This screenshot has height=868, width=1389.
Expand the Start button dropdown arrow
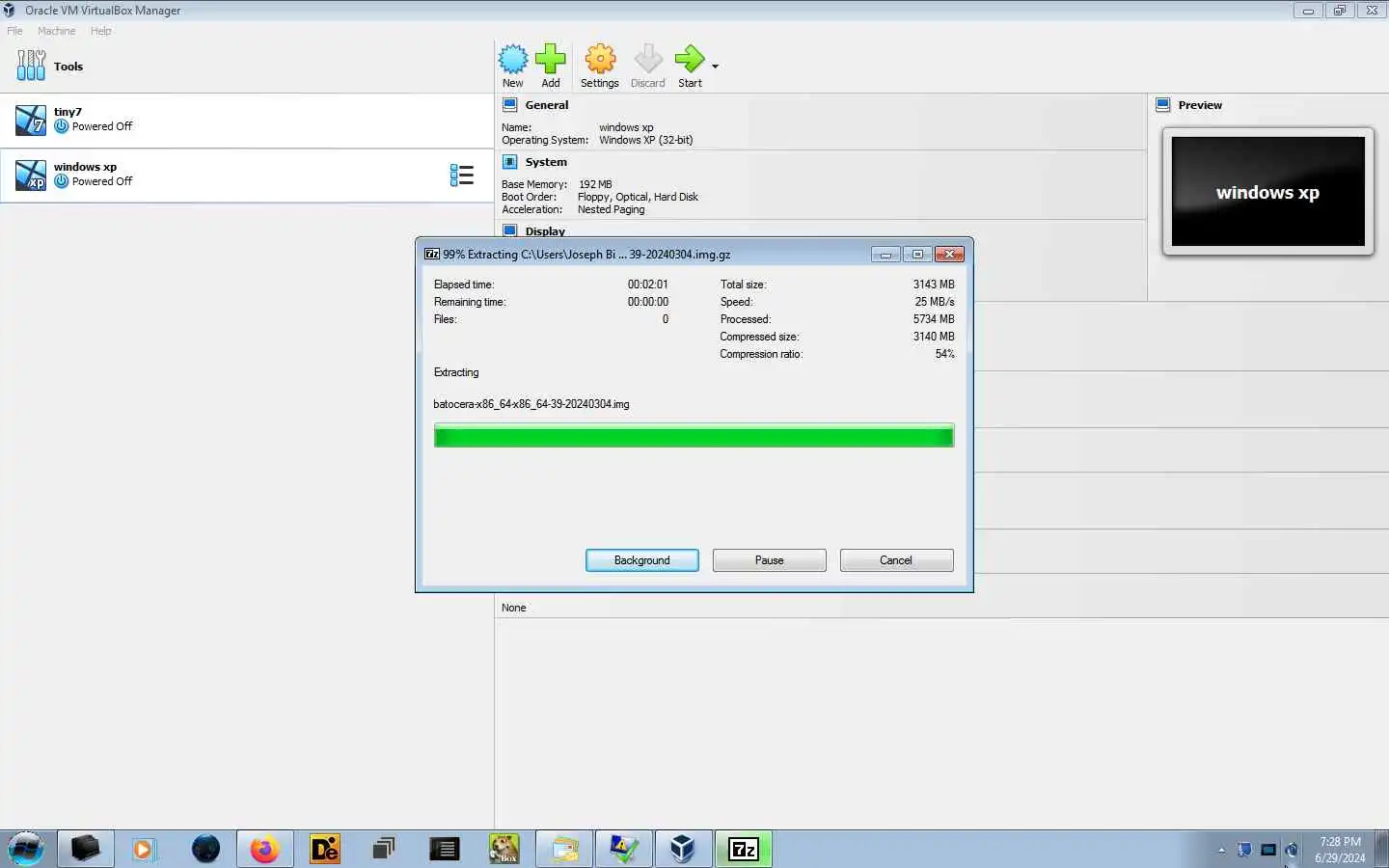click(x=715, y=67)
